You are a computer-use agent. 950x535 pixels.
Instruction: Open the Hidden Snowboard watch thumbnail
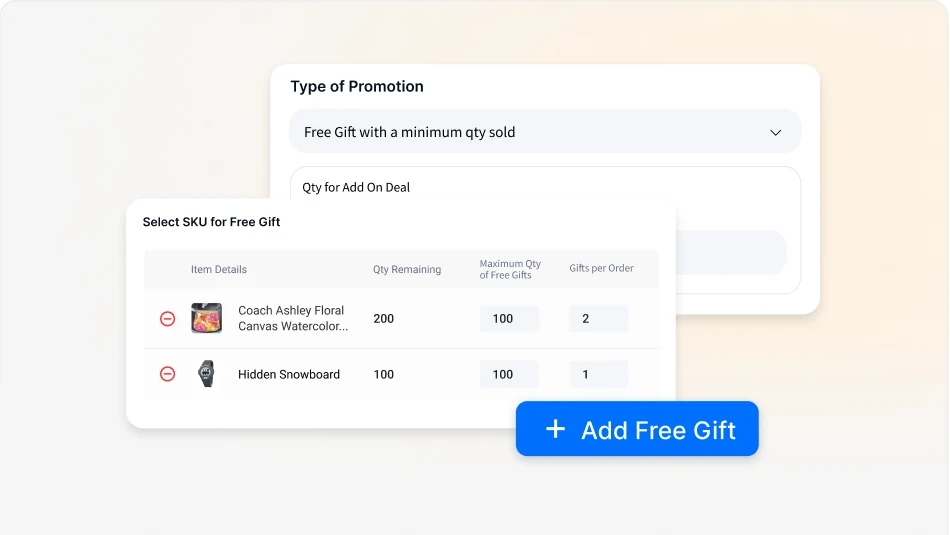pyautogui.click(x=207, y=373)
